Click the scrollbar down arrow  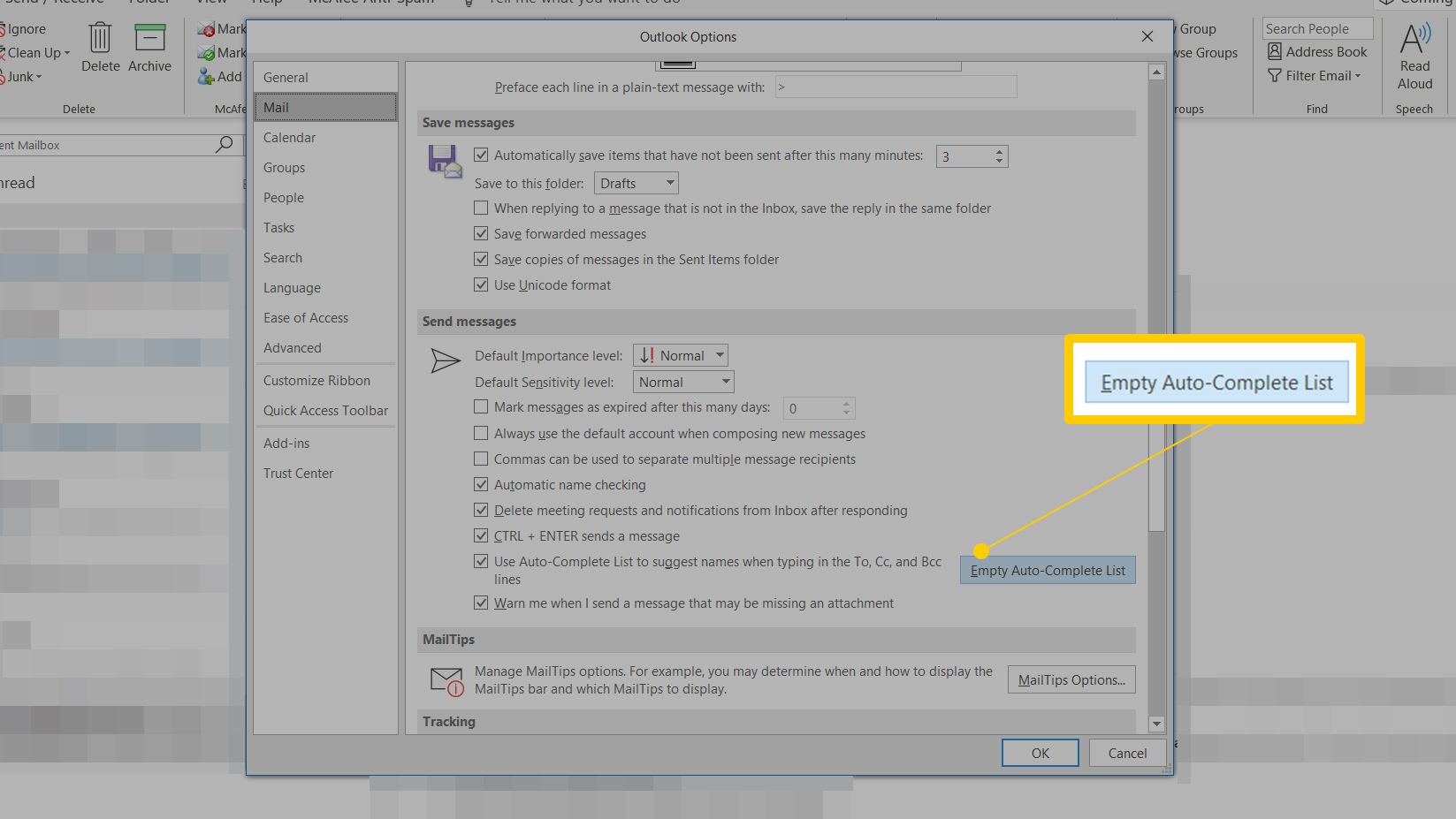tap(1156, 724)
